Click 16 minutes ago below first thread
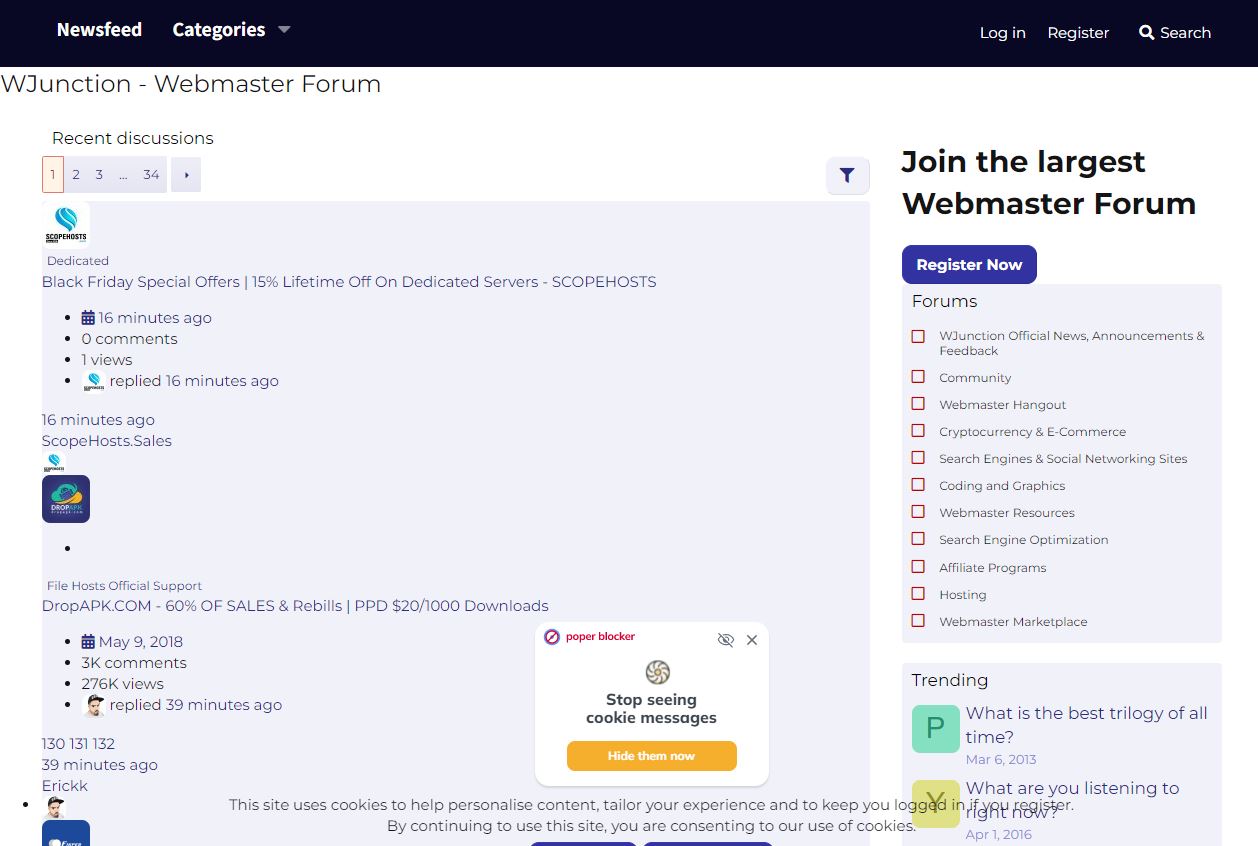The width and height of the screenshot is (1258, 846). pyautogui.click(x=98, y=420)
